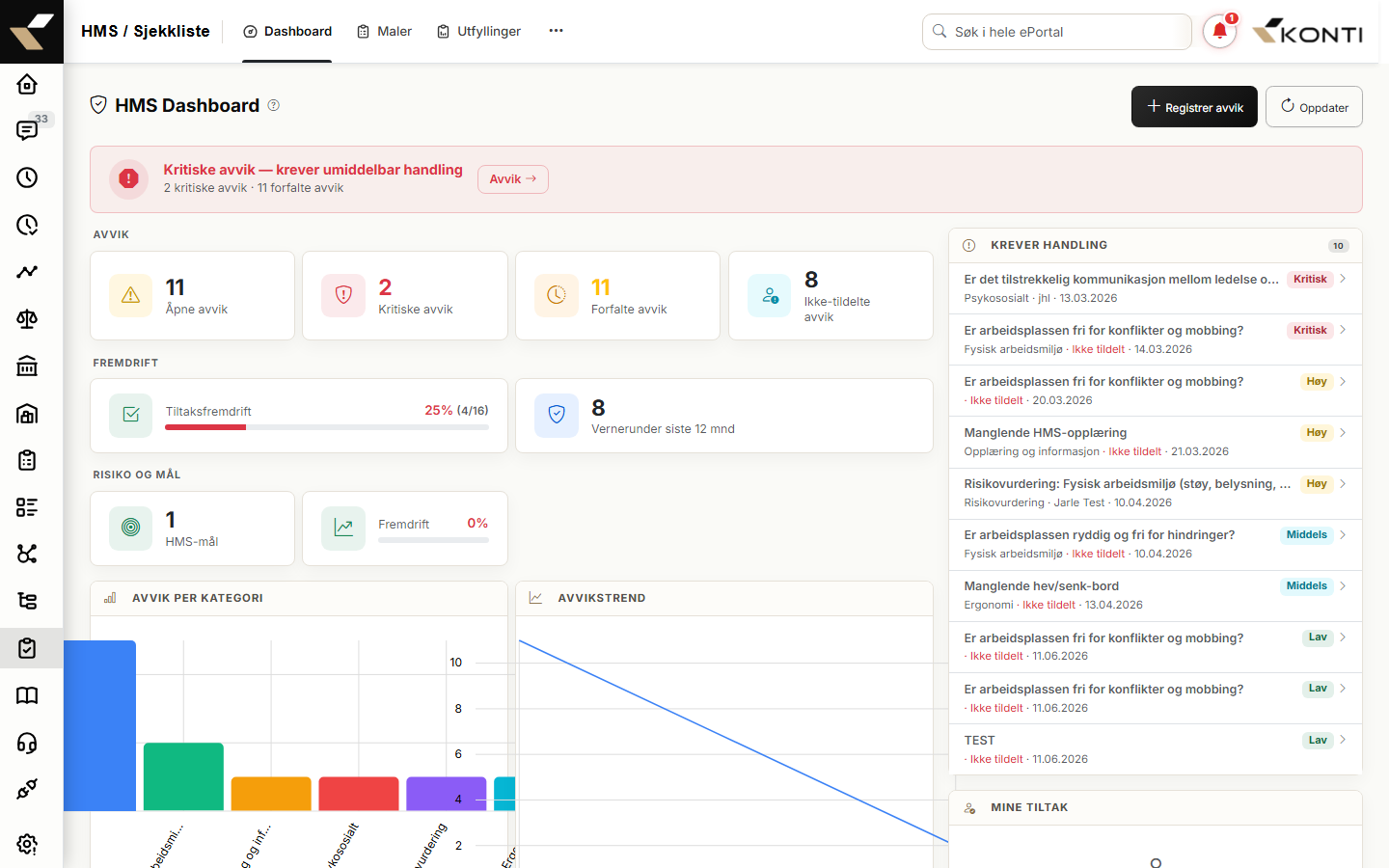Image resolution: width=1389 pixels, height=868 pixels.
Task: Open konflikter og mobbing item dated 20.03.2026
Action: 1155,391
